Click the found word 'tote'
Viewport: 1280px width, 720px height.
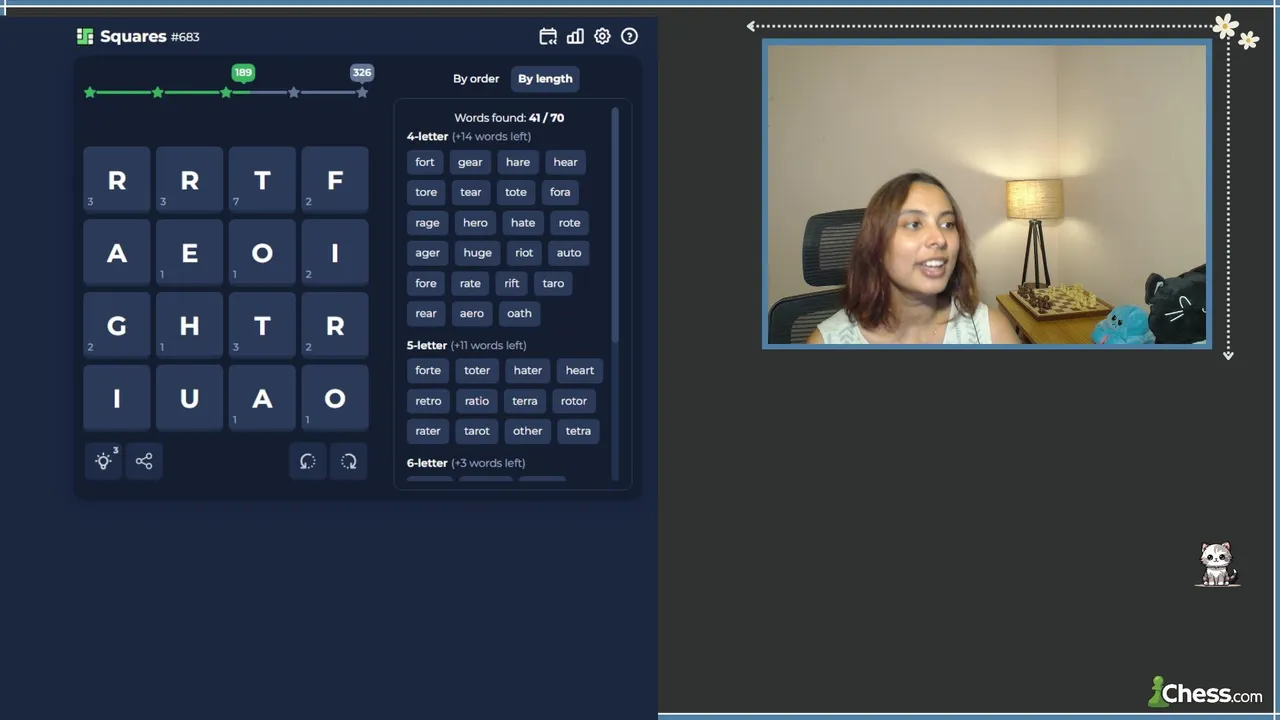(516, 192)
